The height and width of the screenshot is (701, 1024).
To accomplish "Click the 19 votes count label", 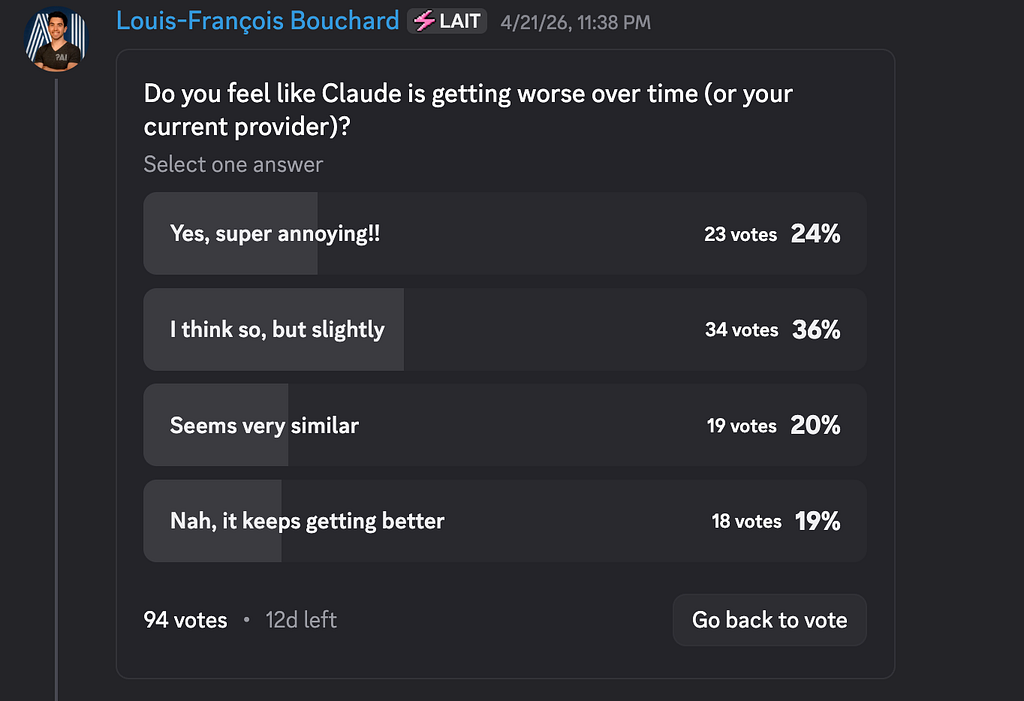I will [742, 425].
